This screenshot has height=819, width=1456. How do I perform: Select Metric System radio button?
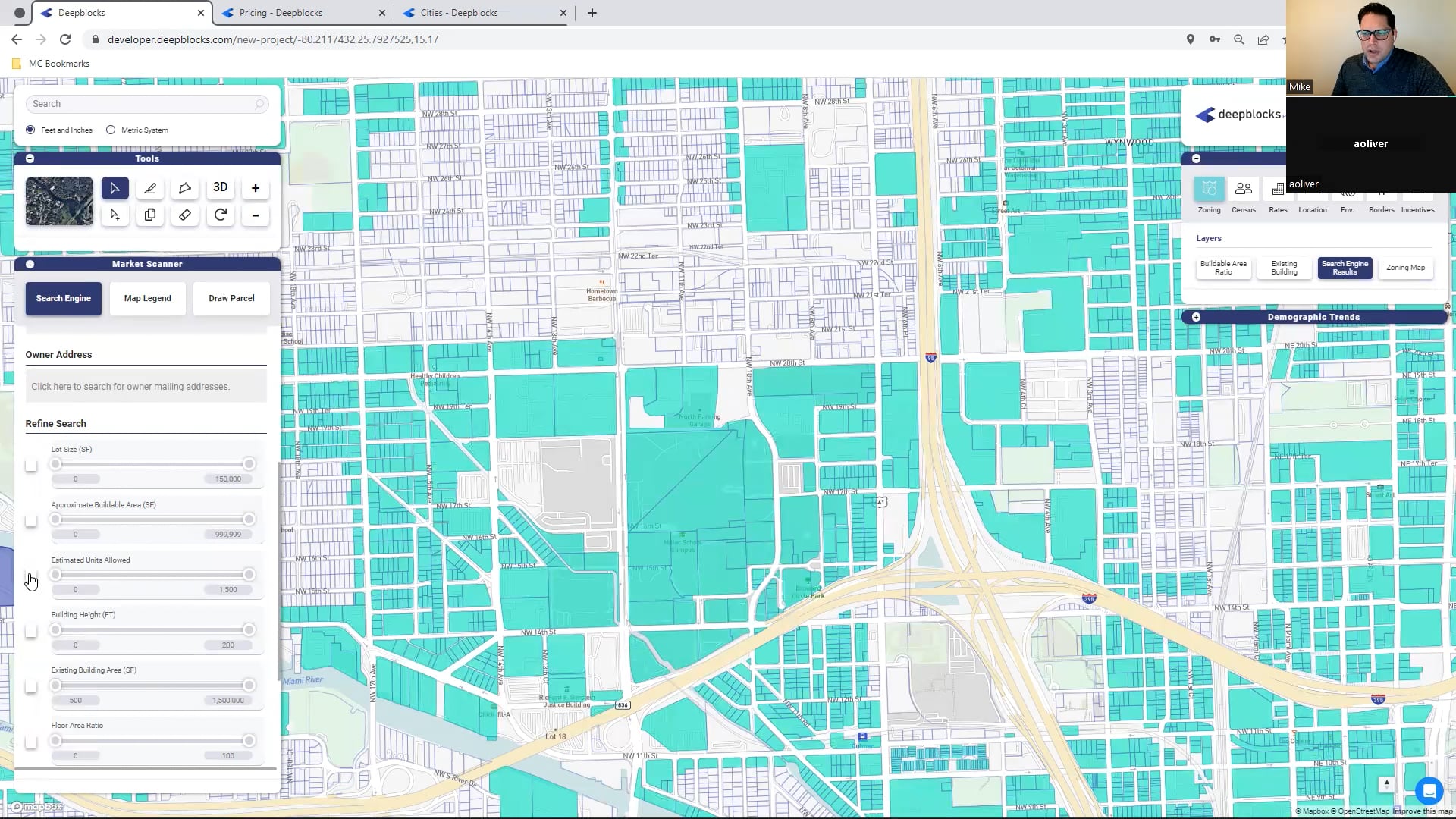coord(111,130)
